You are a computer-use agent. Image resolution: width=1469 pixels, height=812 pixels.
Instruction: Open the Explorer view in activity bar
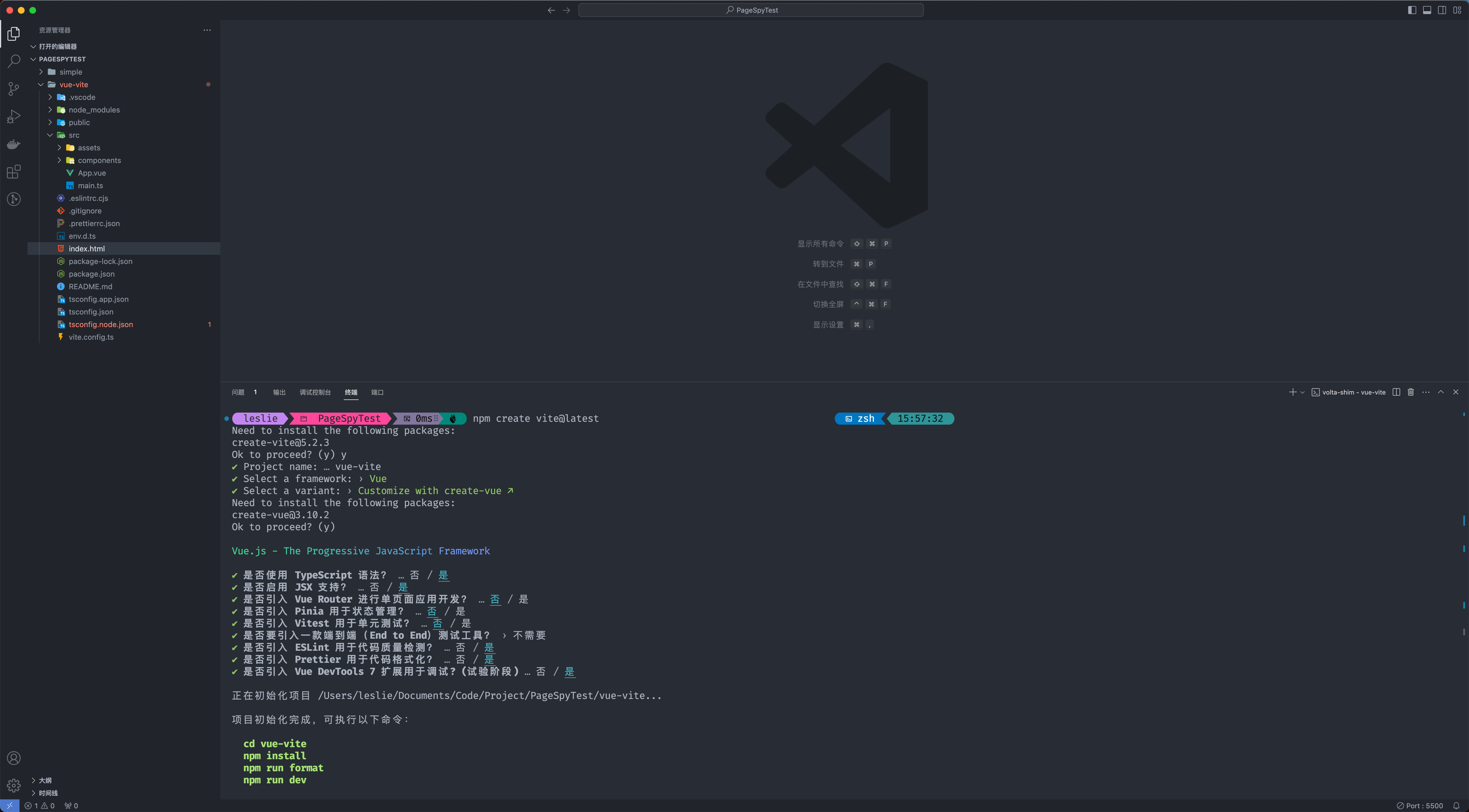point(14,34)
